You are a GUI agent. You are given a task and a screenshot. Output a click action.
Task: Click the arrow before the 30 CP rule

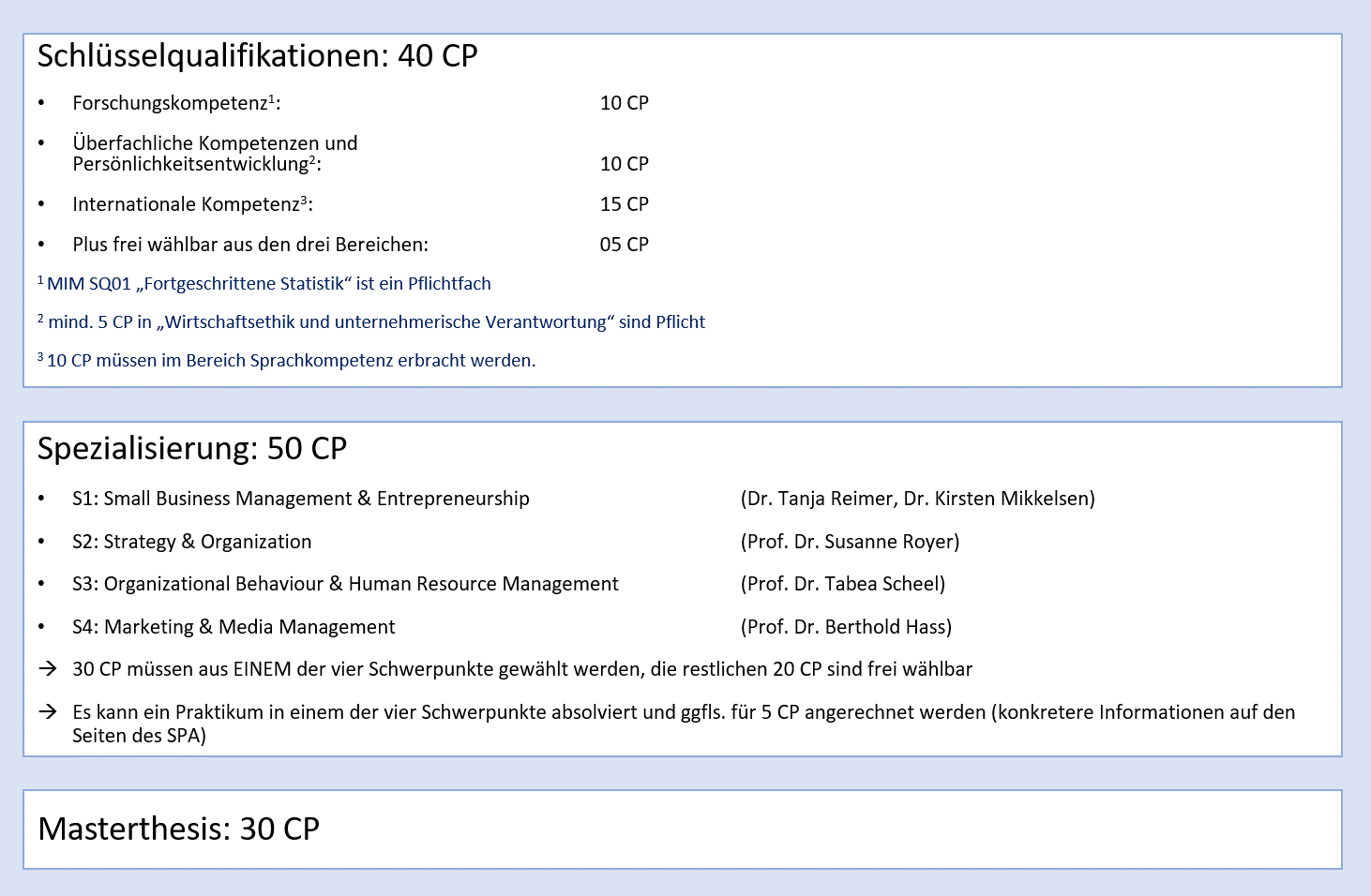pos(48,669)
